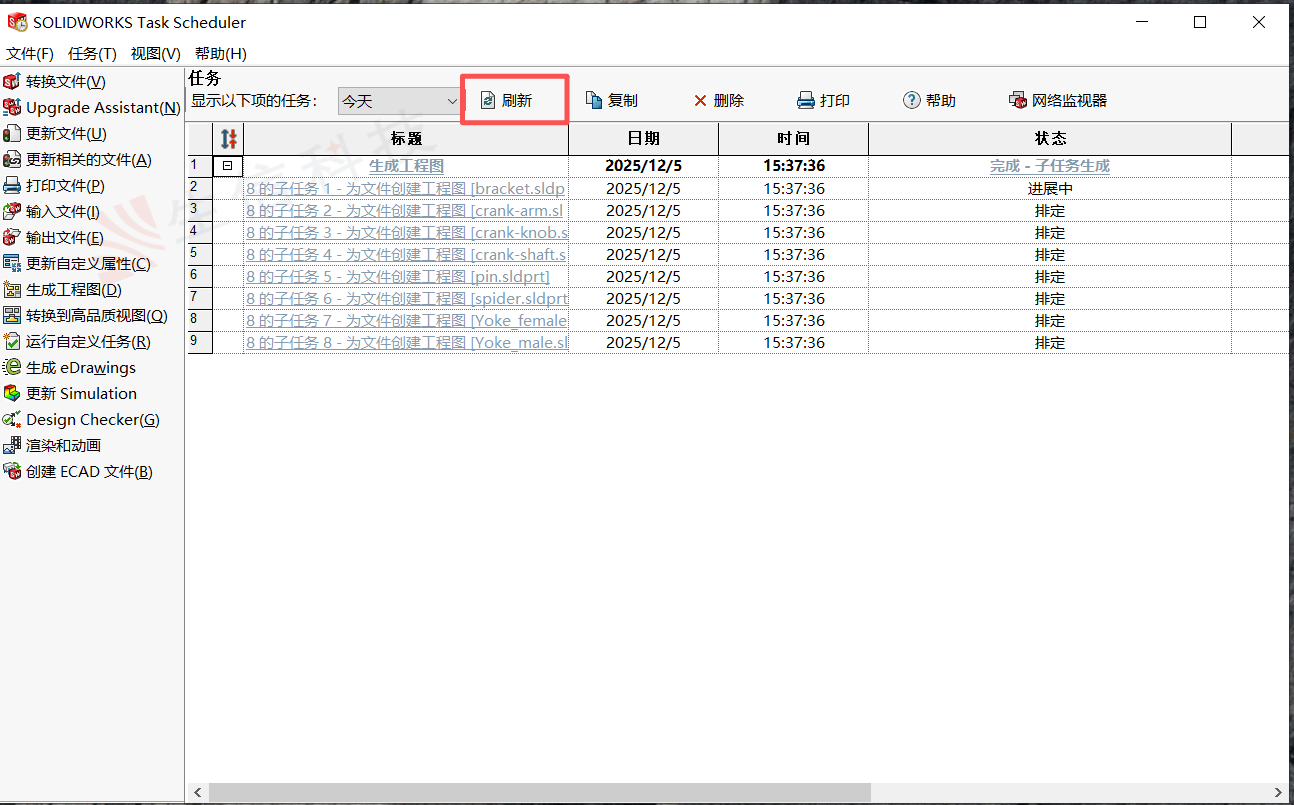Open 渲染和动画 in the sidebar
The image size is (1294, 805).
tap(53, 446)
